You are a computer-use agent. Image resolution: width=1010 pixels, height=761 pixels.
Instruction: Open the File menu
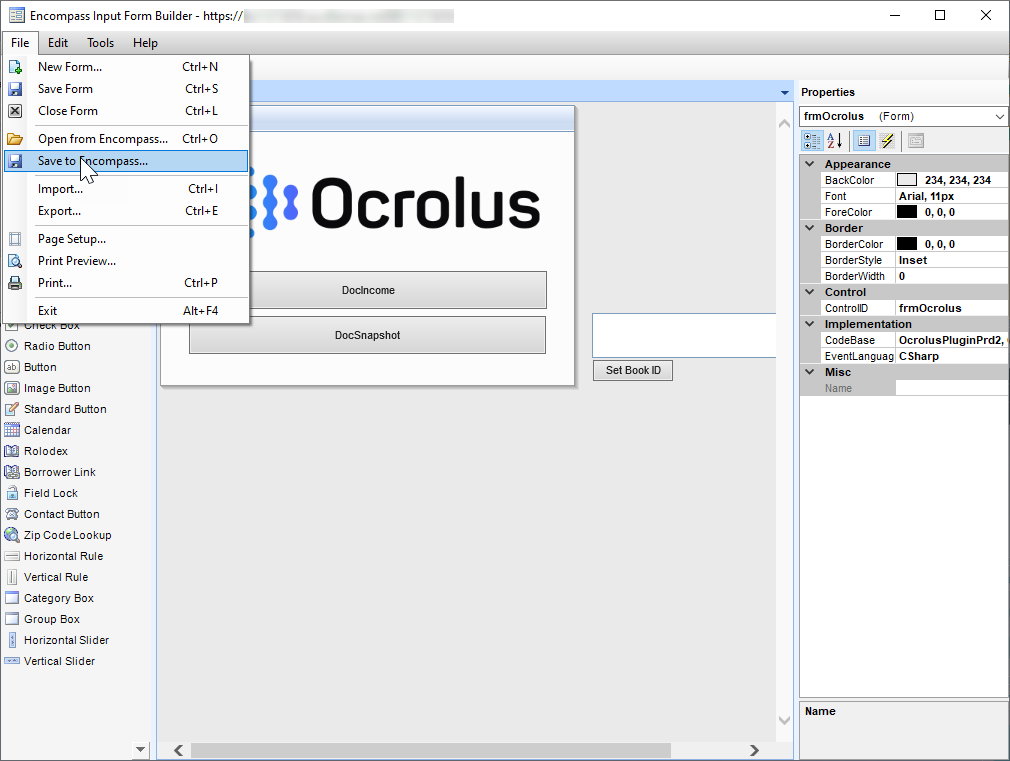click(x=20, y=43)
